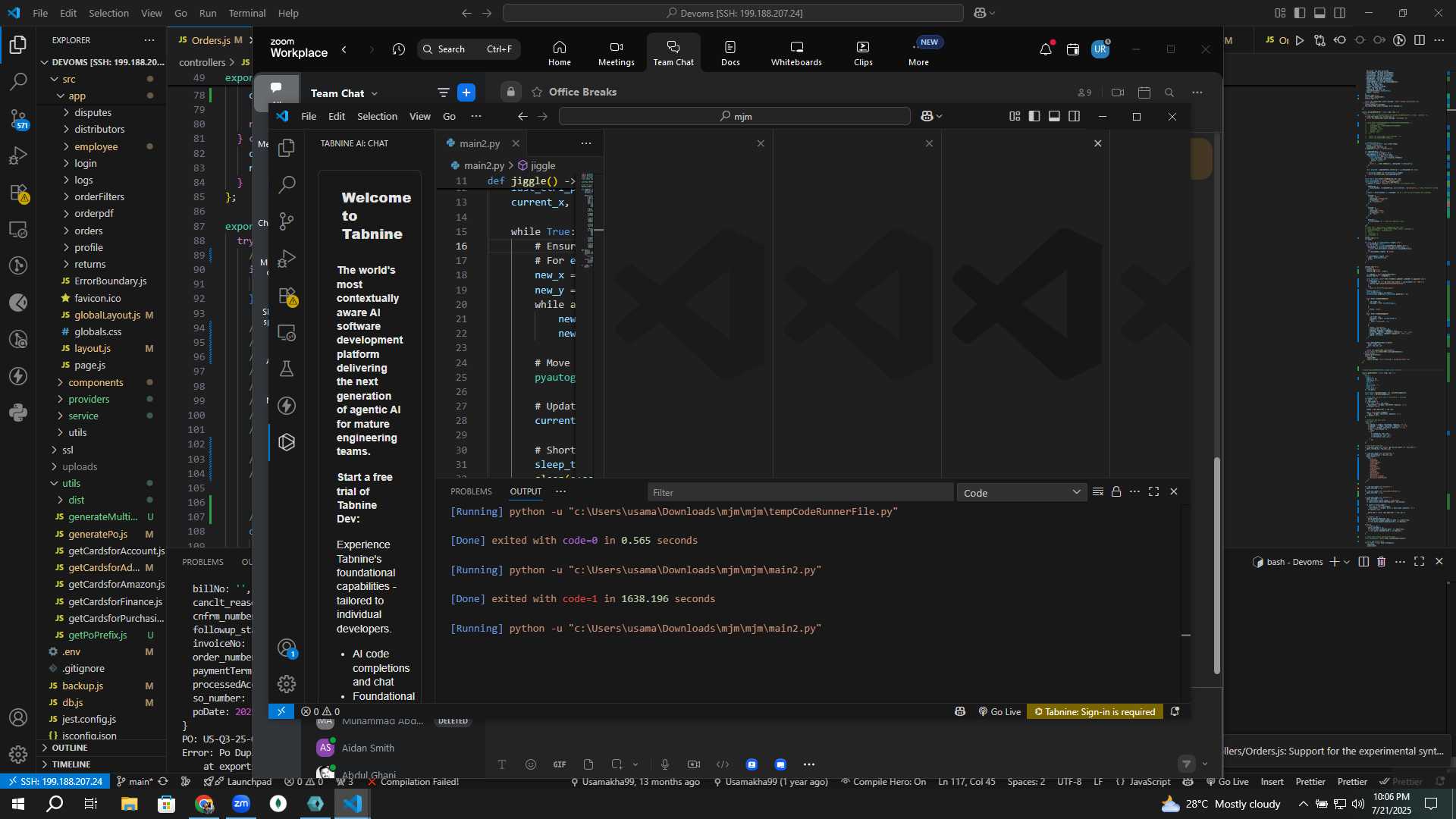Toggle bottom panel in inner VS Code title bar
This screenshot has height=819, width=1456.
pyautogui.click(x=1054, y=116)
